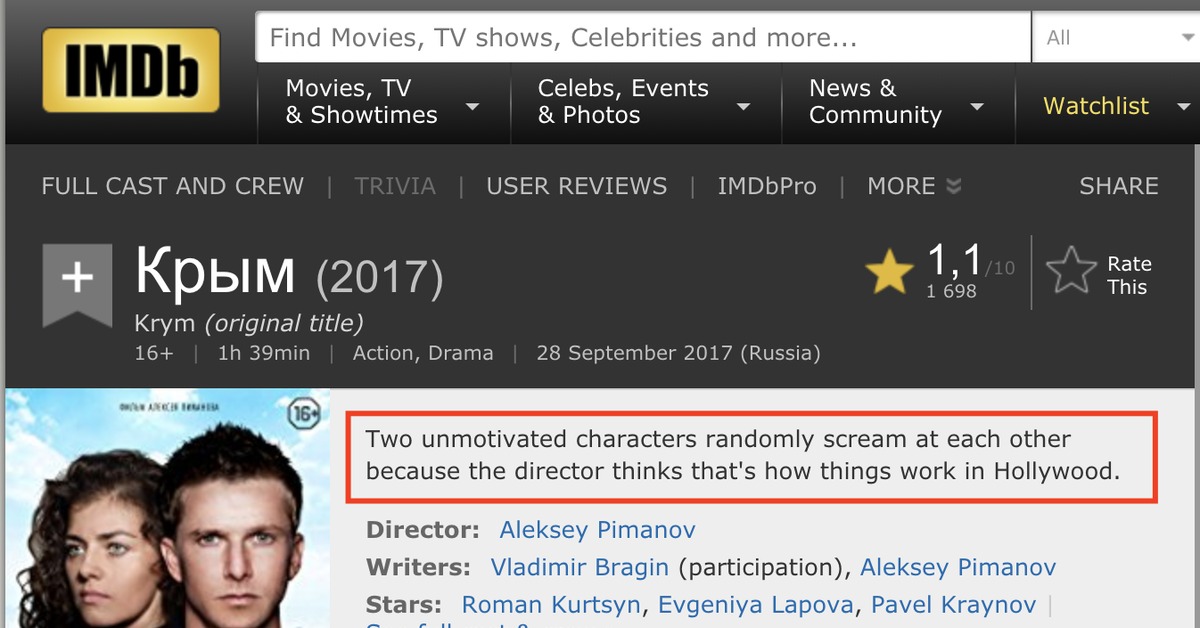Image resolution: width=1200 pixels, height=628 pixels.
Task: Open writer Vladimir Bragin's page
Action: 579,568
